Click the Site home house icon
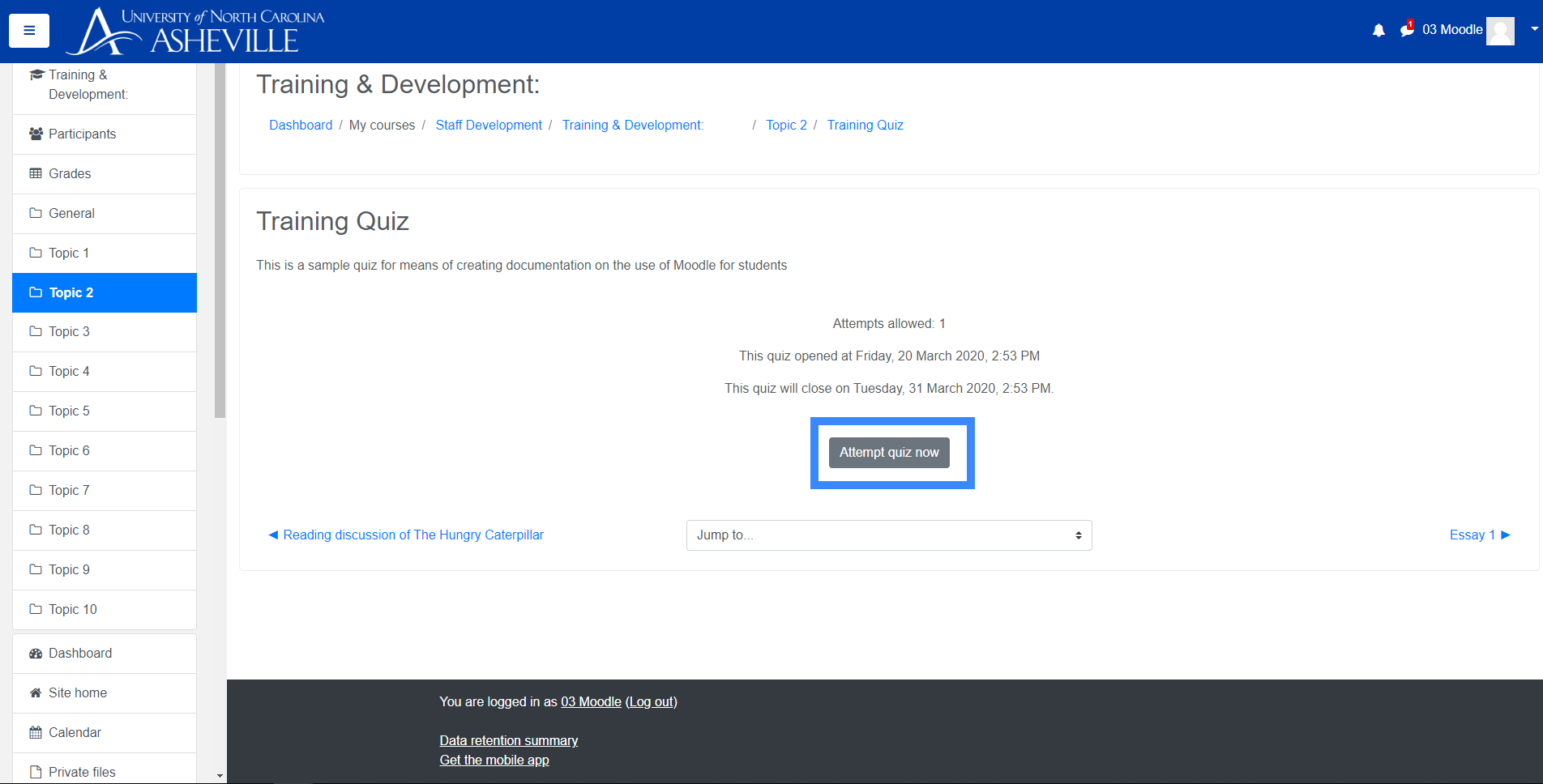This screenshot has height=784, width=1543. [x=36, y=692]
